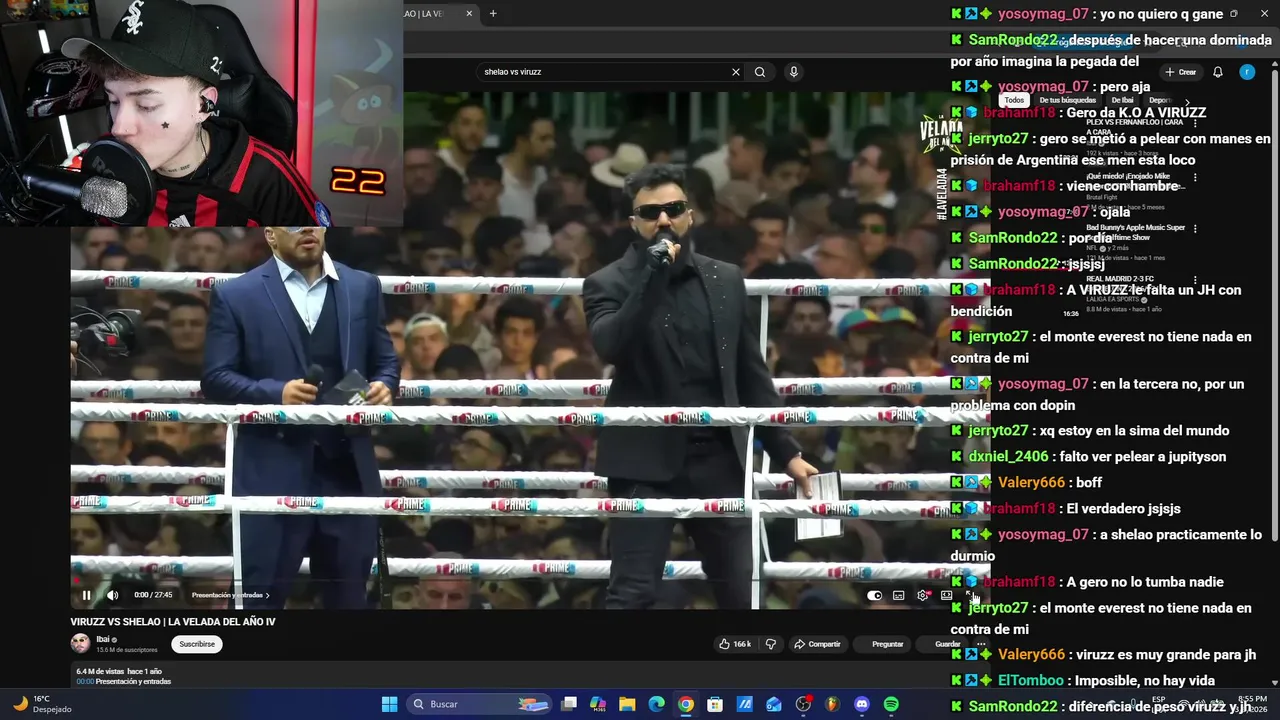1280x720 pixels.
Task: Open YouTube notifications bell
Action: (1218, 72)
